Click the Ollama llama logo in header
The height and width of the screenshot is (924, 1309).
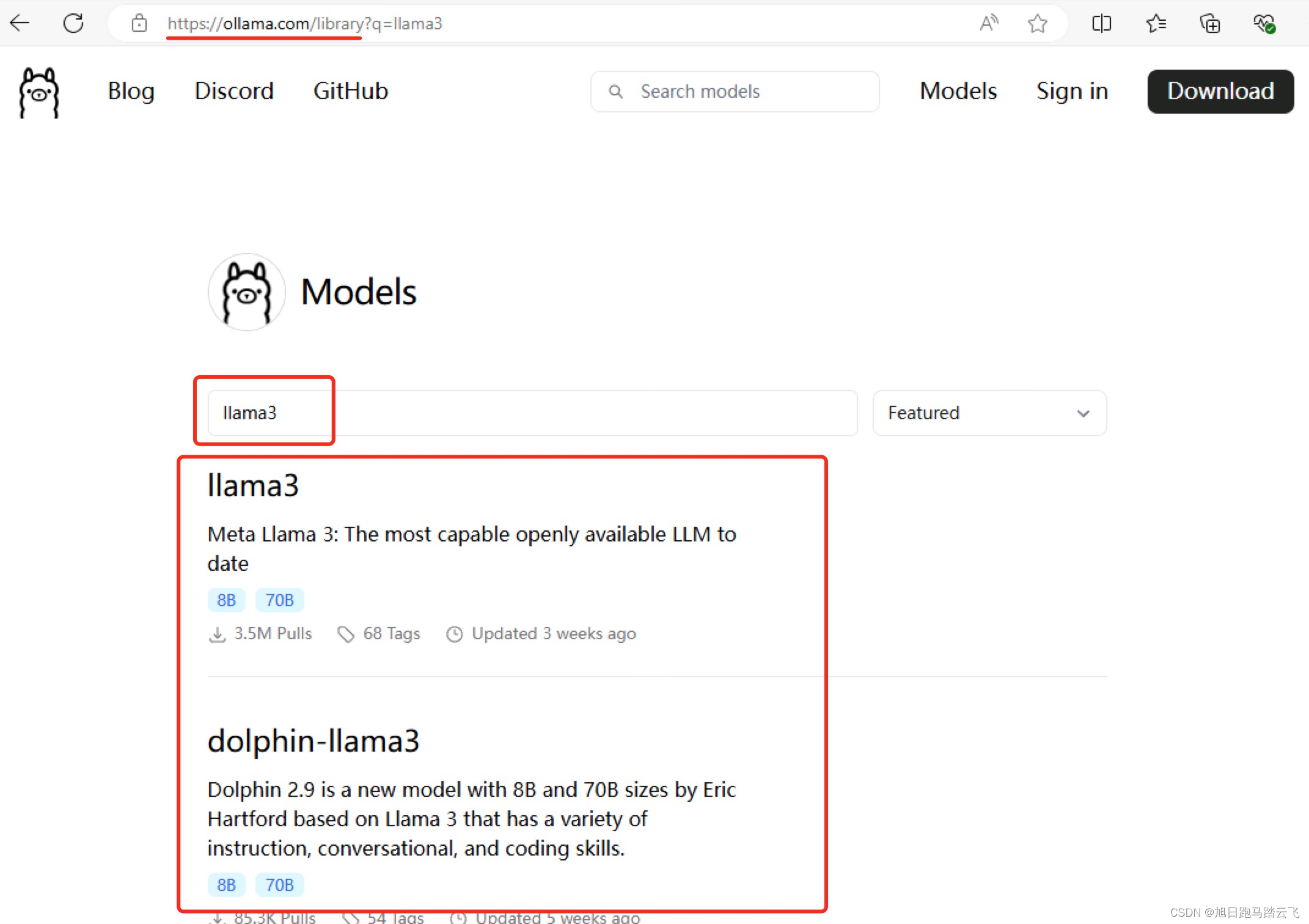pyautogui.click(x=39, y=92)
